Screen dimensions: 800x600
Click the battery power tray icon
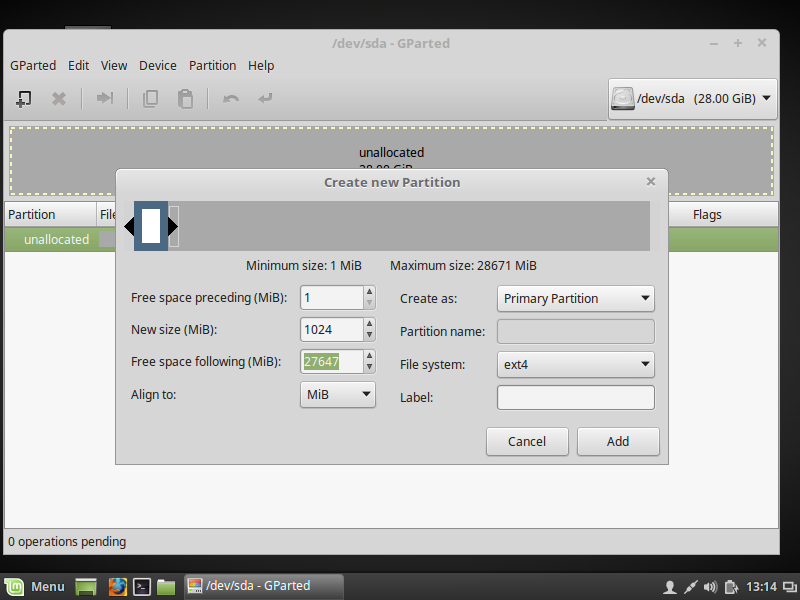coord(731,587)
